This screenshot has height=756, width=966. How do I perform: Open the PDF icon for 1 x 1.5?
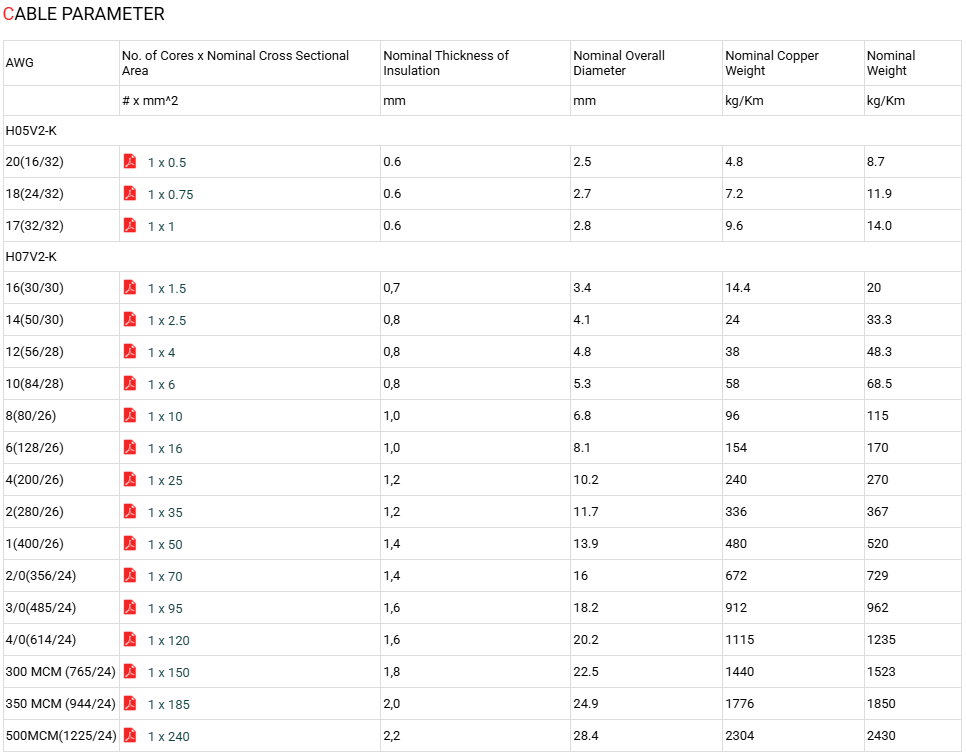[130, 288]
